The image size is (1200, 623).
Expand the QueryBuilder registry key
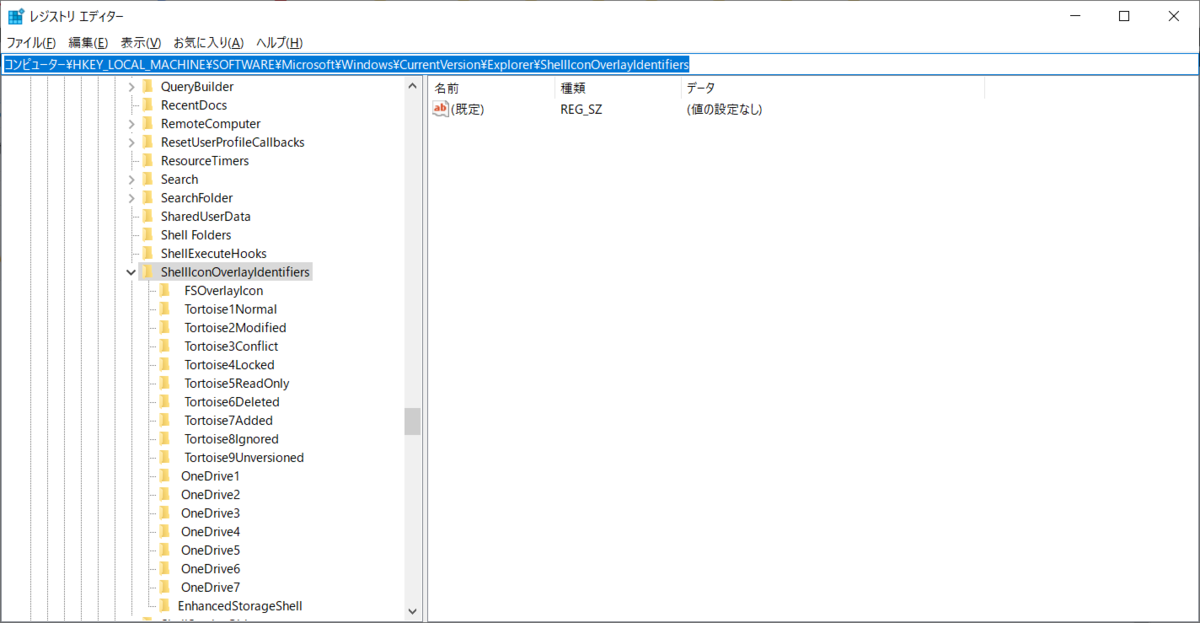pyautogui.click(x=131, y=86)
